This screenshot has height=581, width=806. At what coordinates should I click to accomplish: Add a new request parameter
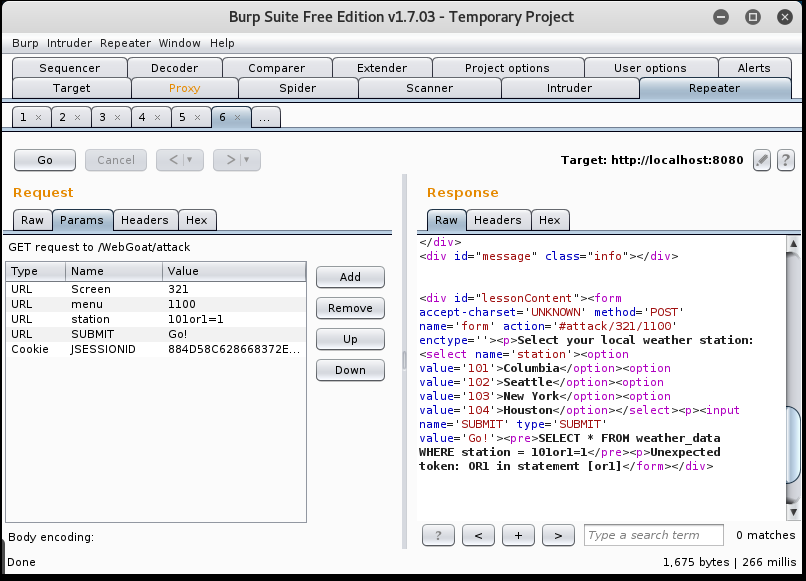pyautogui.click(x=350, y=277)
